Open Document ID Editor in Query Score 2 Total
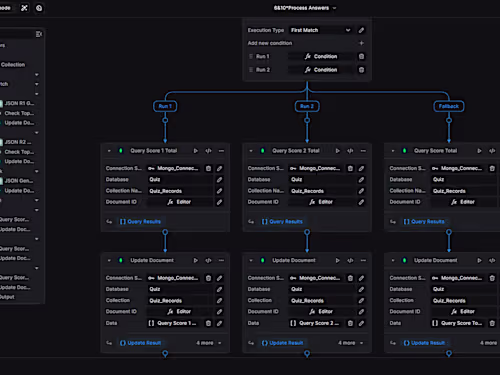 (x=321, y=202)
